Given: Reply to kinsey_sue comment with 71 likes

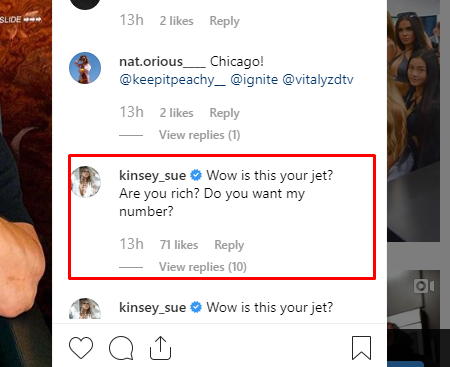Looking at the screenshot, I should 229,245.
